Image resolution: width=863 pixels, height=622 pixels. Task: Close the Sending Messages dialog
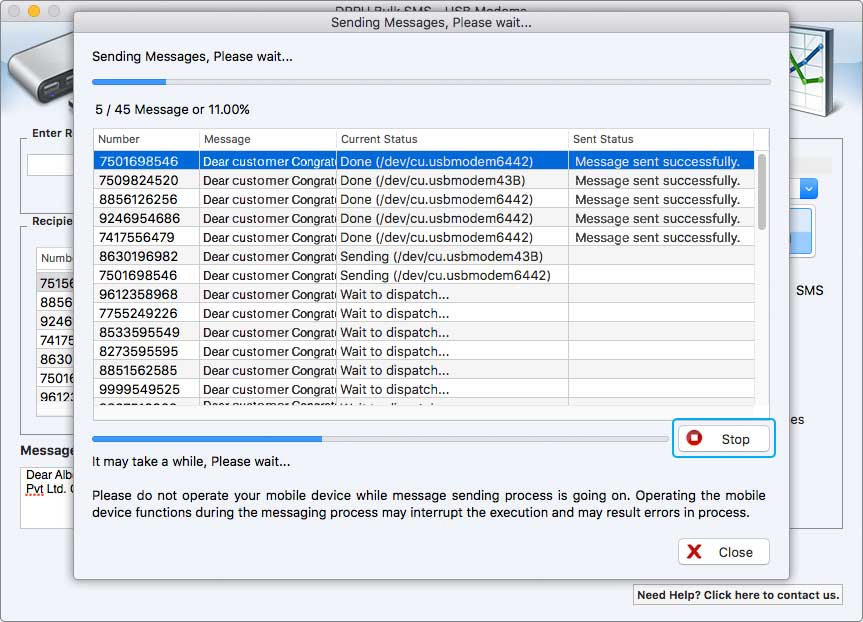pyautogui.click(x=723, y=552)
